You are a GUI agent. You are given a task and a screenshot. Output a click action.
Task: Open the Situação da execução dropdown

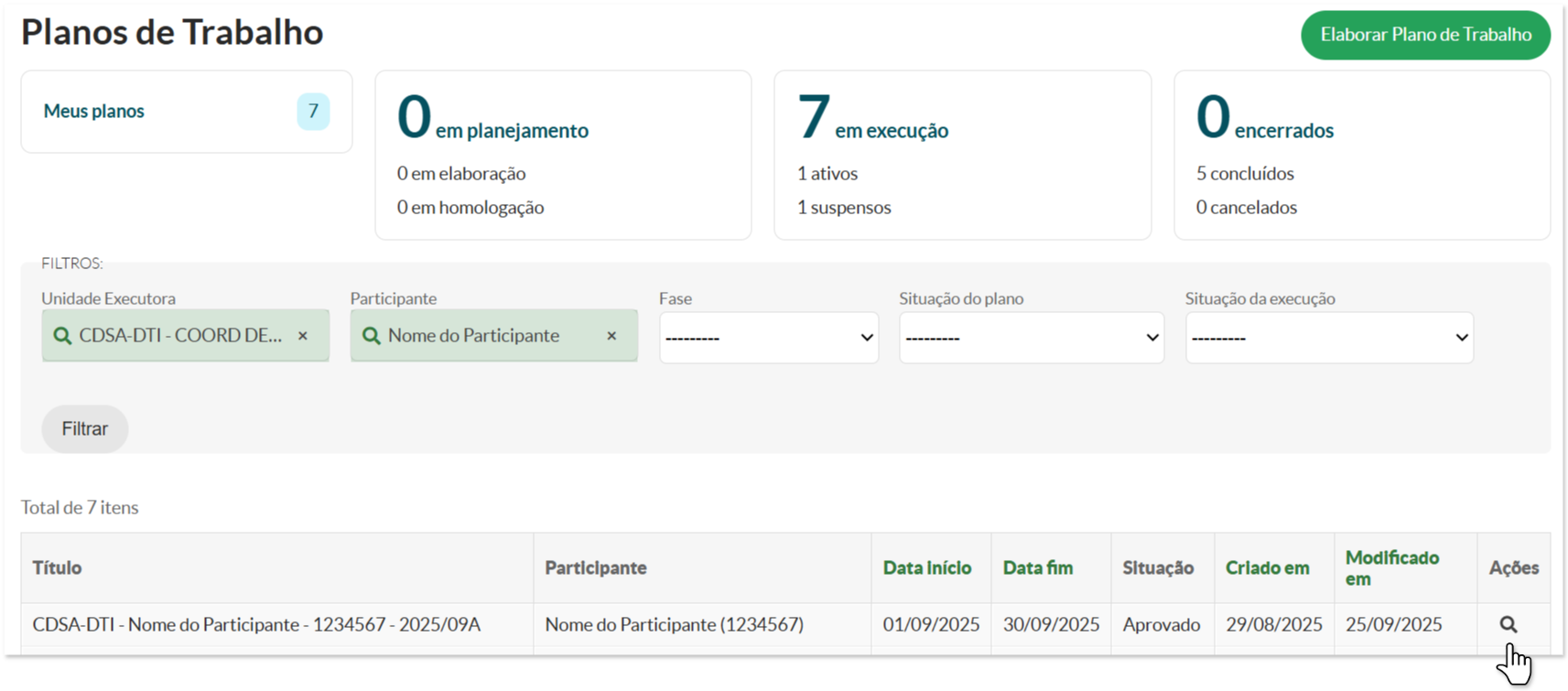tap(1328, 338)
